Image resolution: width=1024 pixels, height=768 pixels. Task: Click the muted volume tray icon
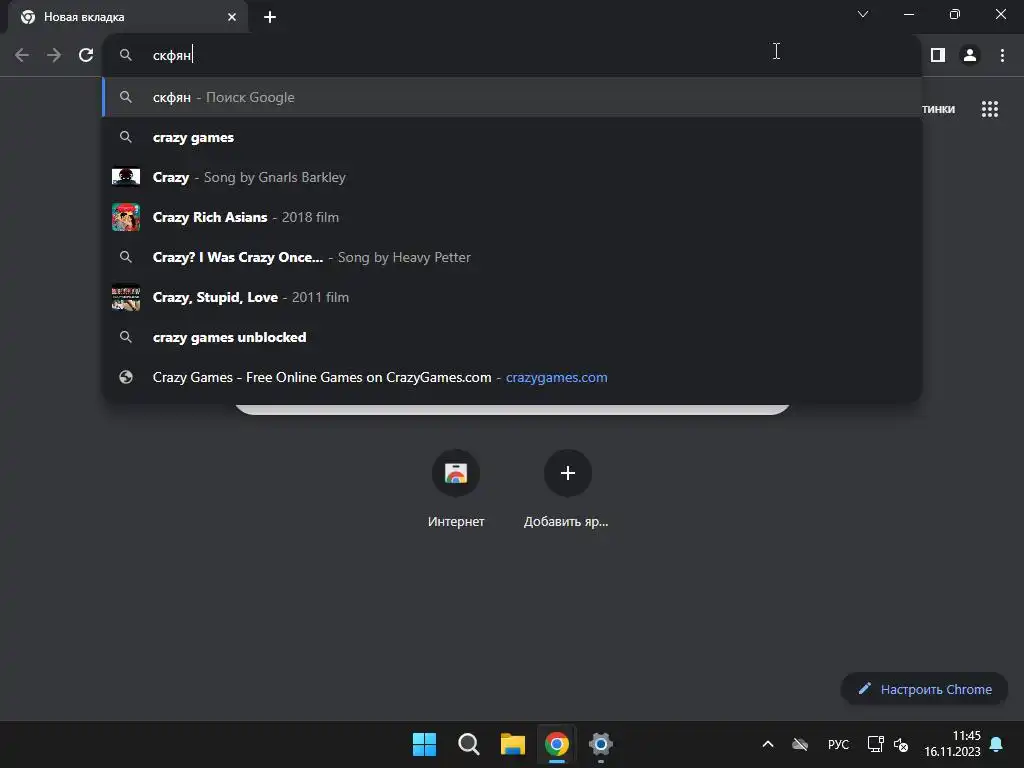[901, 744]
